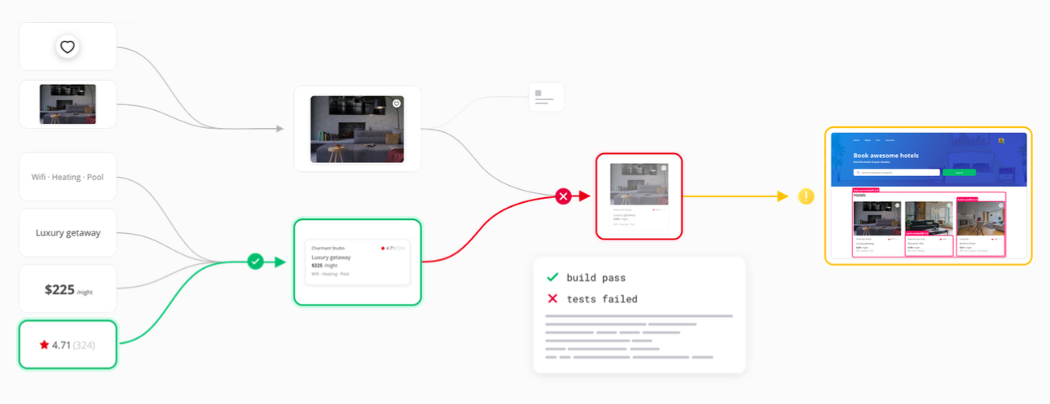Click the red X failure node

pos(563,196)
